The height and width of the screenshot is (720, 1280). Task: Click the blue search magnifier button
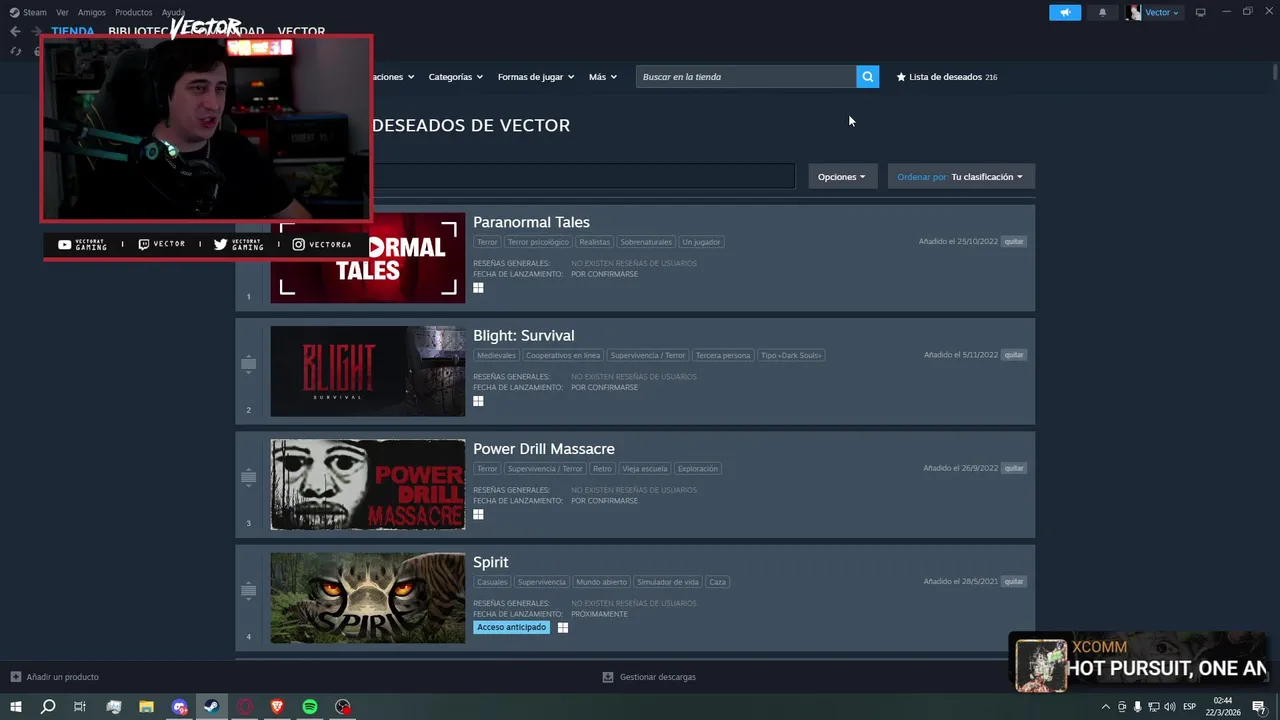(868, 77)
